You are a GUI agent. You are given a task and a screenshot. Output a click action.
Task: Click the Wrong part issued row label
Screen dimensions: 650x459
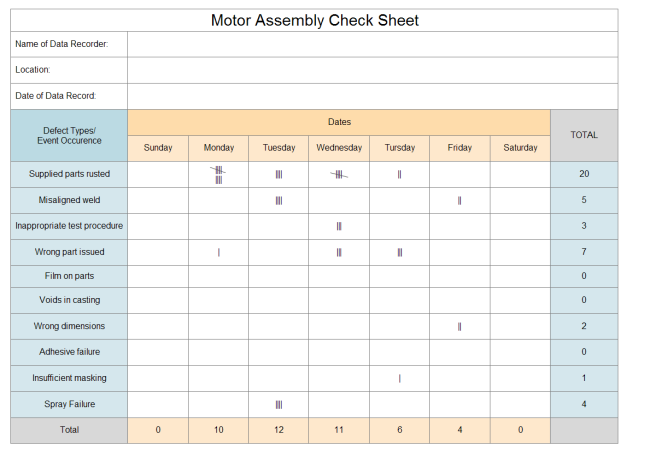[69, 252]
